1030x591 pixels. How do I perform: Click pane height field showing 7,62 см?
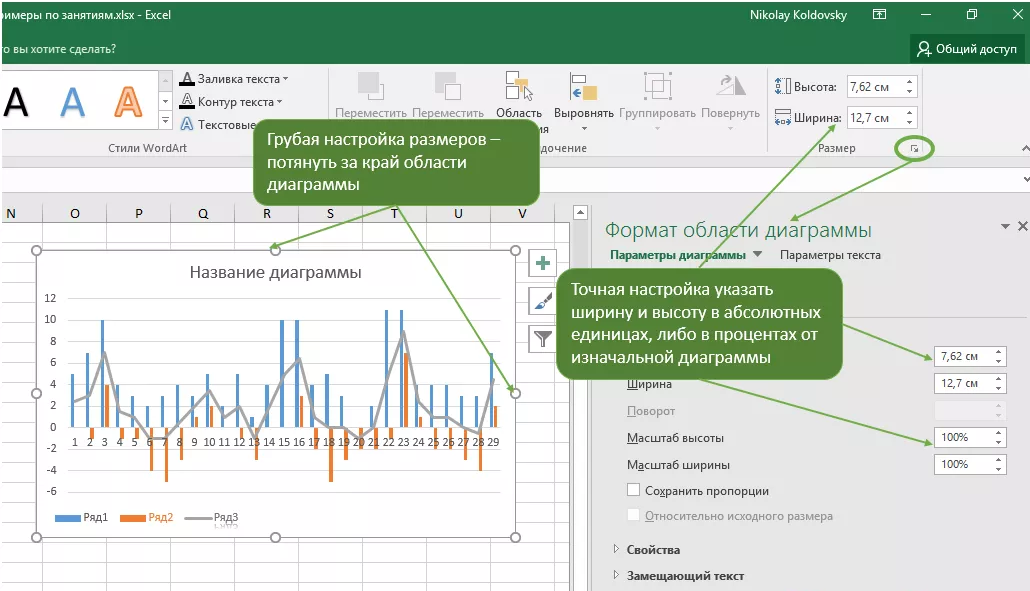coord(964,357)
